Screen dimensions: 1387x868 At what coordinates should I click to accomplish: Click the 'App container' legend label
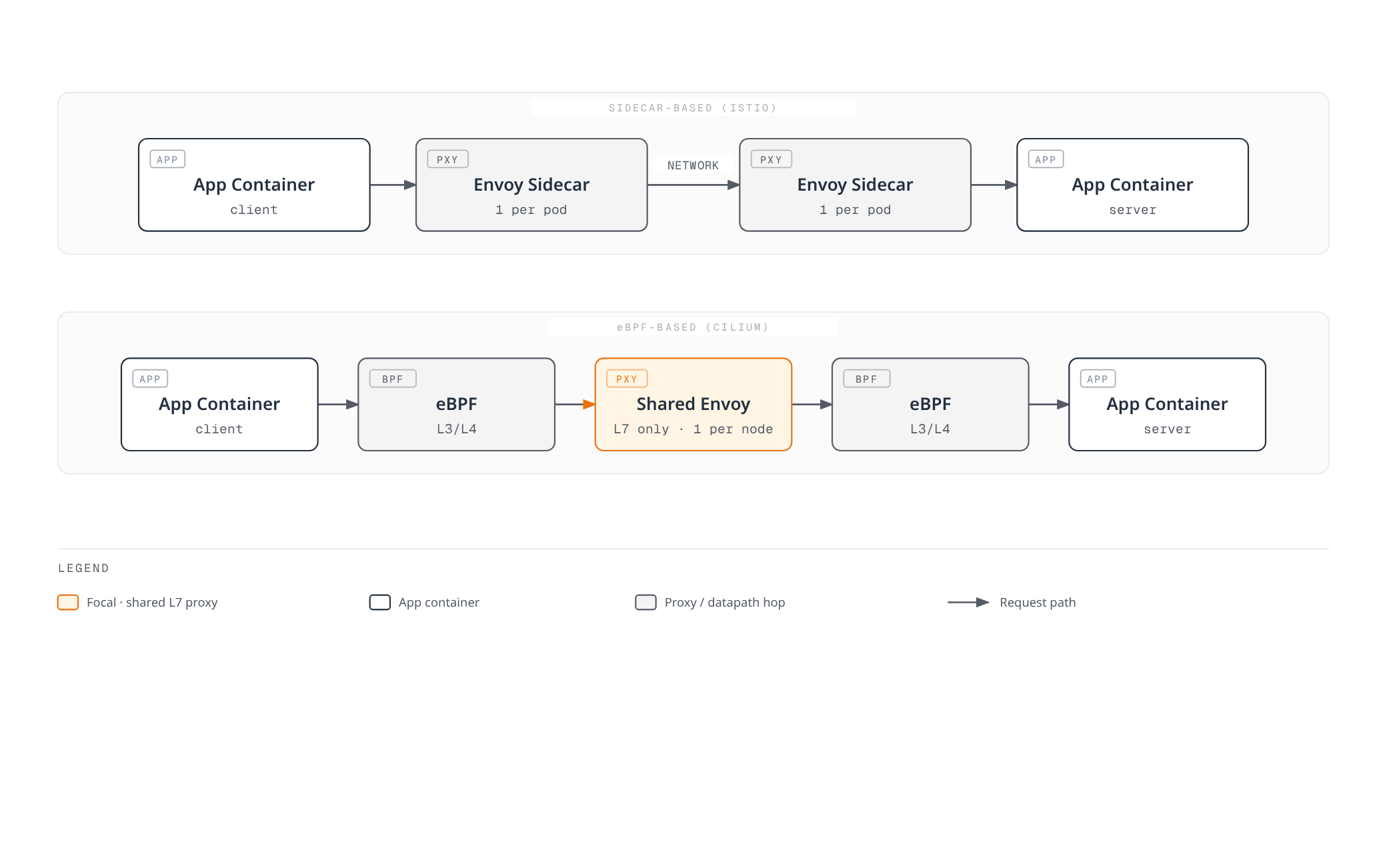click(439, 602)
